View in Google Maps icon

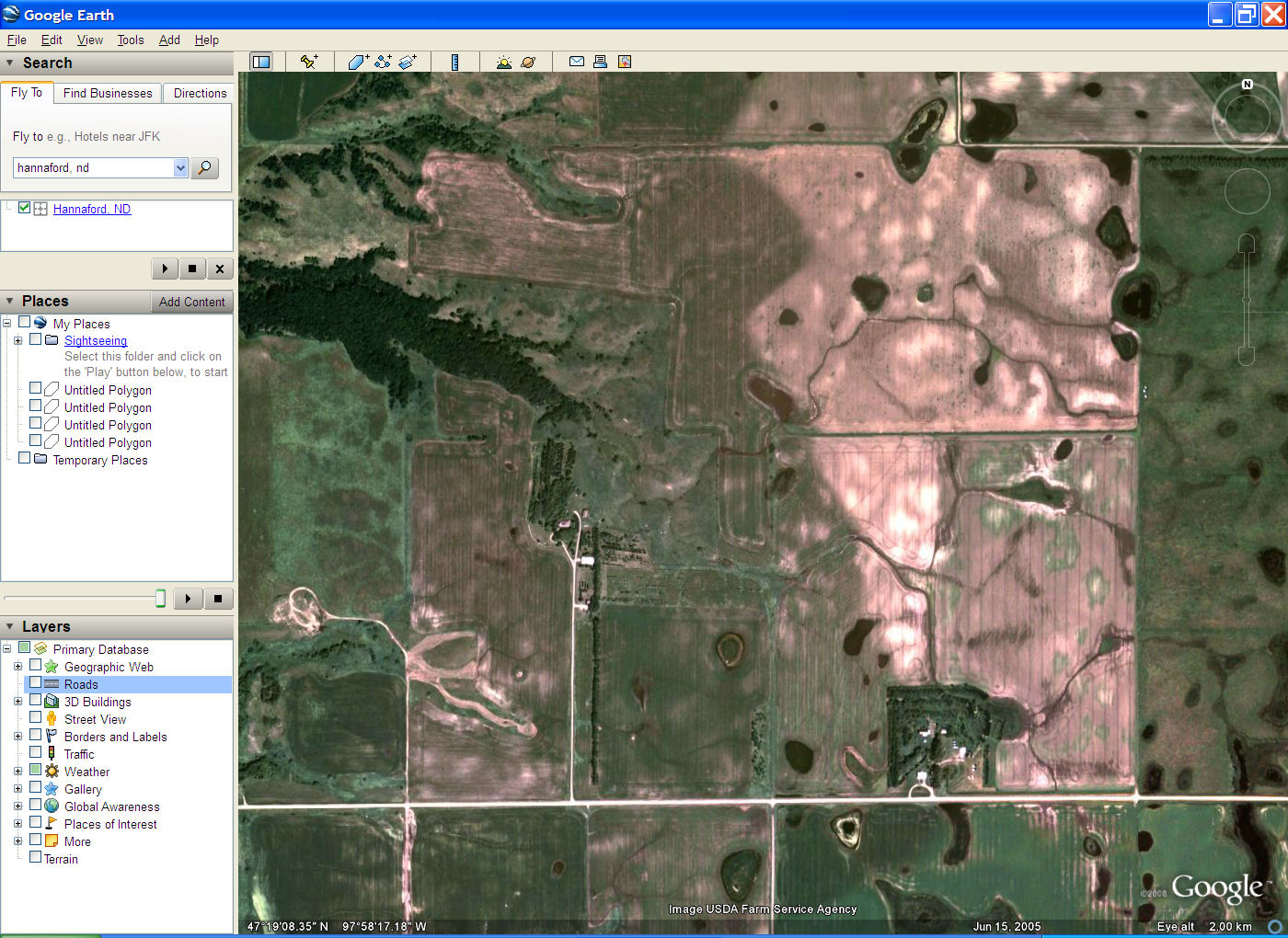tap(625, 62)
